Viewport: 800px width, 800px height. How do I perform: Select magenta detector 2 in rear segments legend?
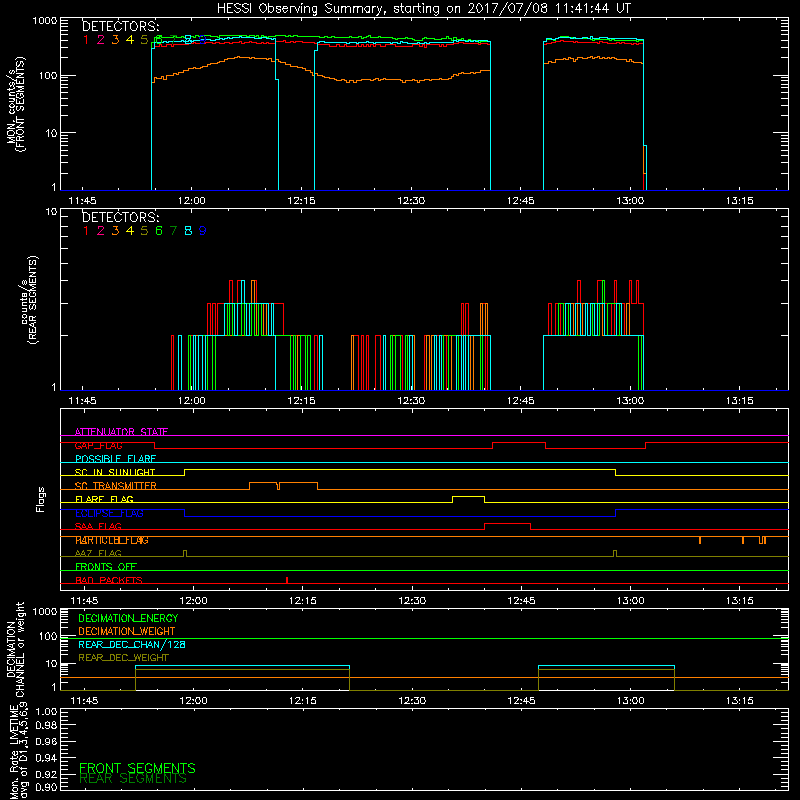pos(101,231)
